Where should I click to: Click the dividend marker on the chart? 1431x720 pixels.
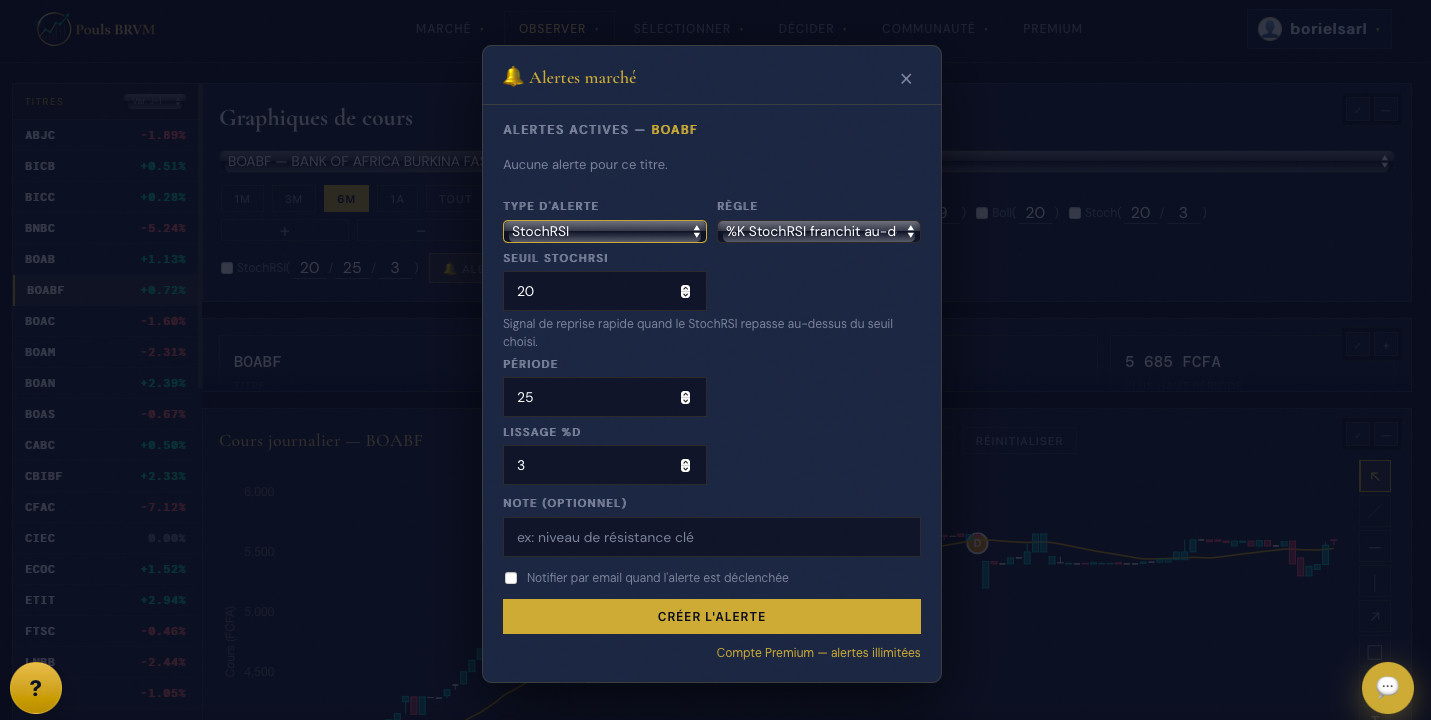[978, 543]
